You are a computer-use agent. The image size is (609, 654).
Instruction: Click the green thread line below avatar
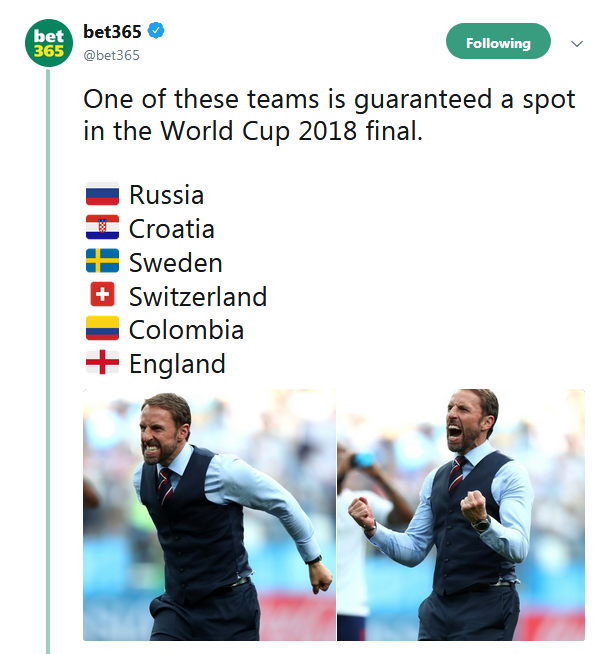pos(48,361)
